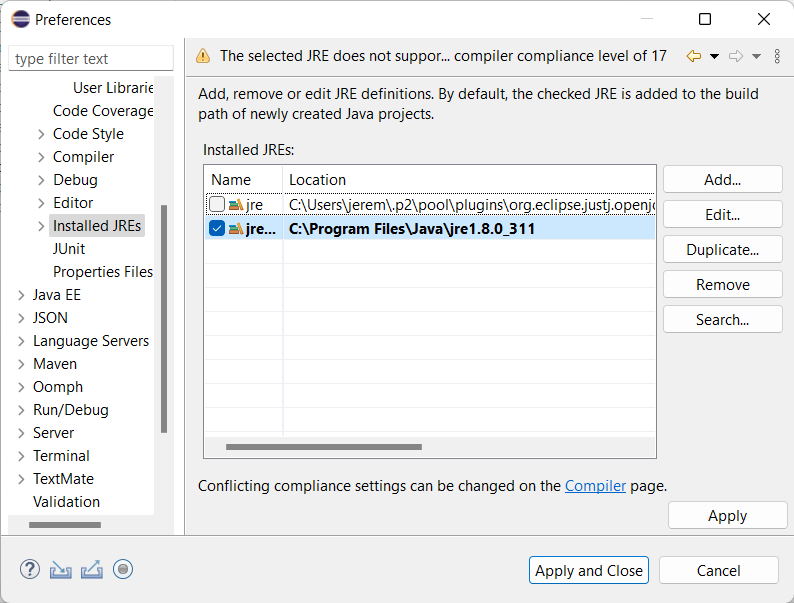Click Add... to add a JRE
Screen dimensions: 794x603
[x=722, y=180]
